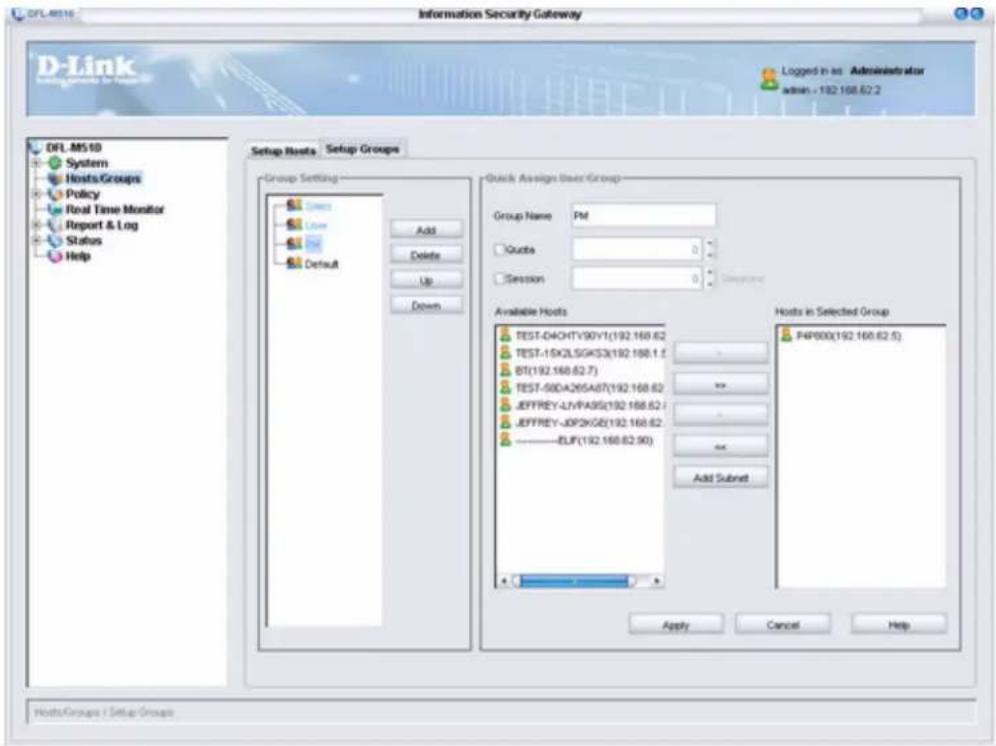Enable the Session checkbox
The width and height of the screenshot is (996, 746).
499,278
